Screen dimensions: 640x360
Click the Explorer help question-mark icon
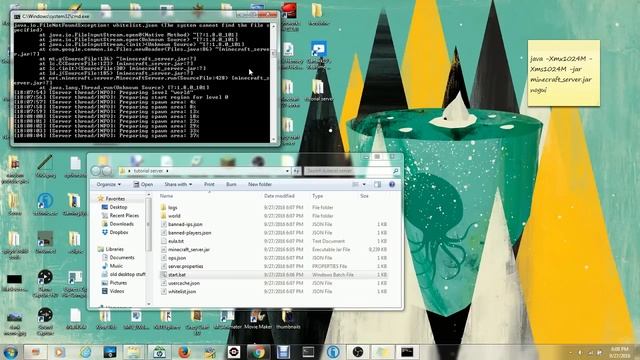[x=392, y=184]
